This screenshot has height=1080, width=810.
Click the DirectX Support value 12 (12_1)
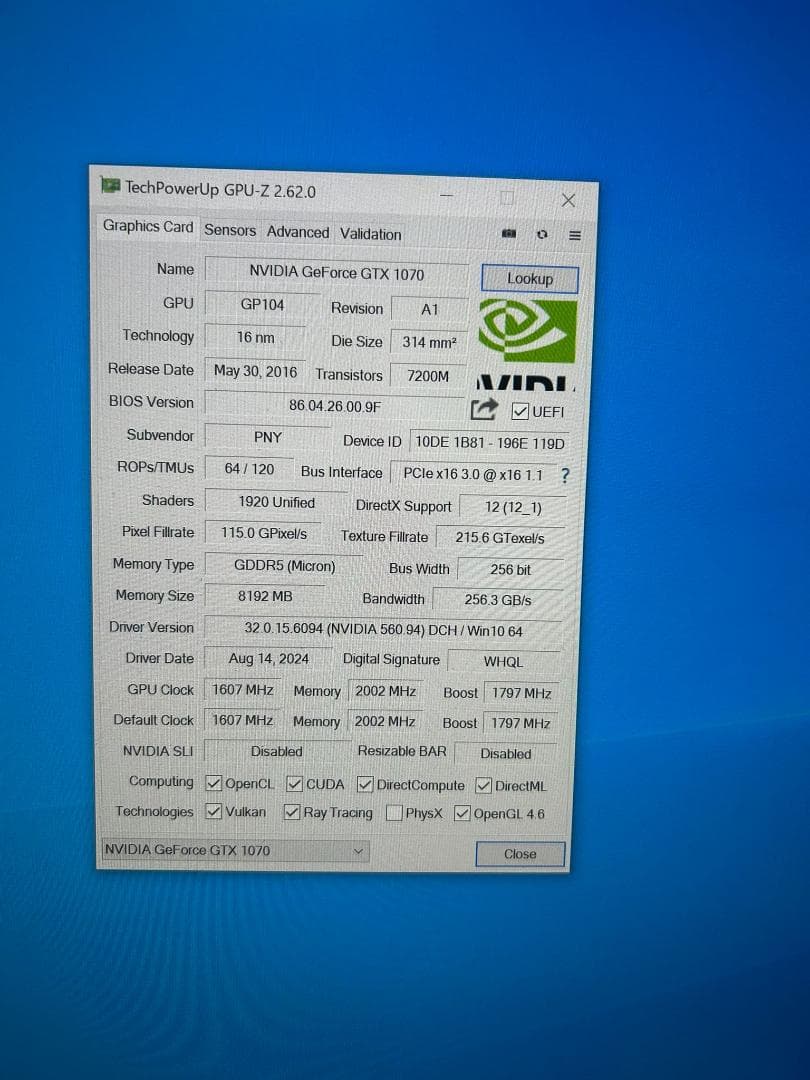pos(513,508)
